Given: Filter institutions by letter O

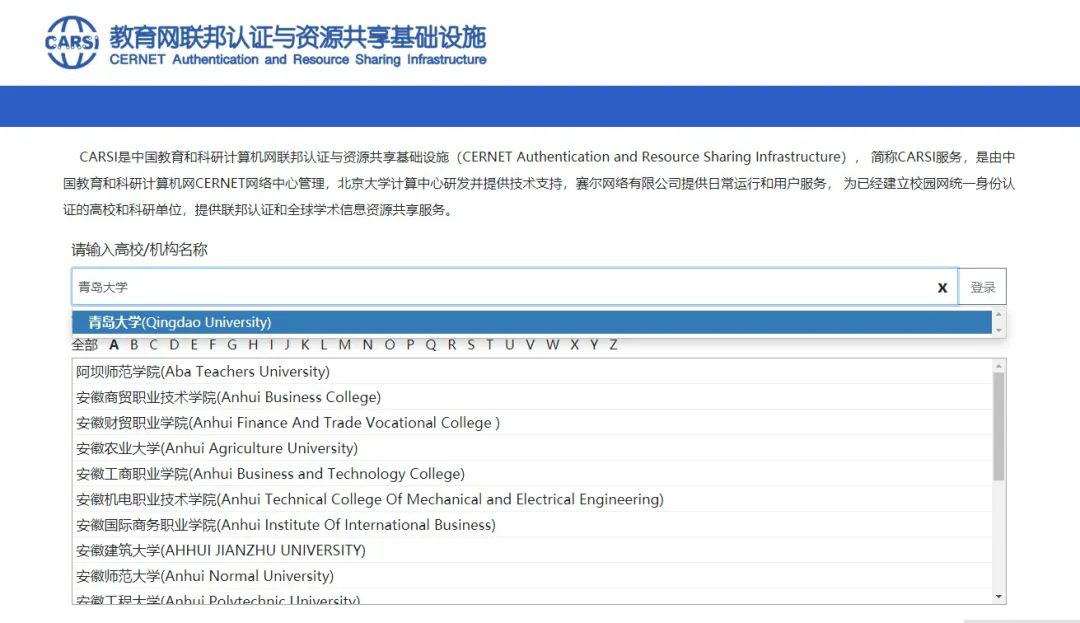Looking at the screenshot, I should [x=390, y=344].
